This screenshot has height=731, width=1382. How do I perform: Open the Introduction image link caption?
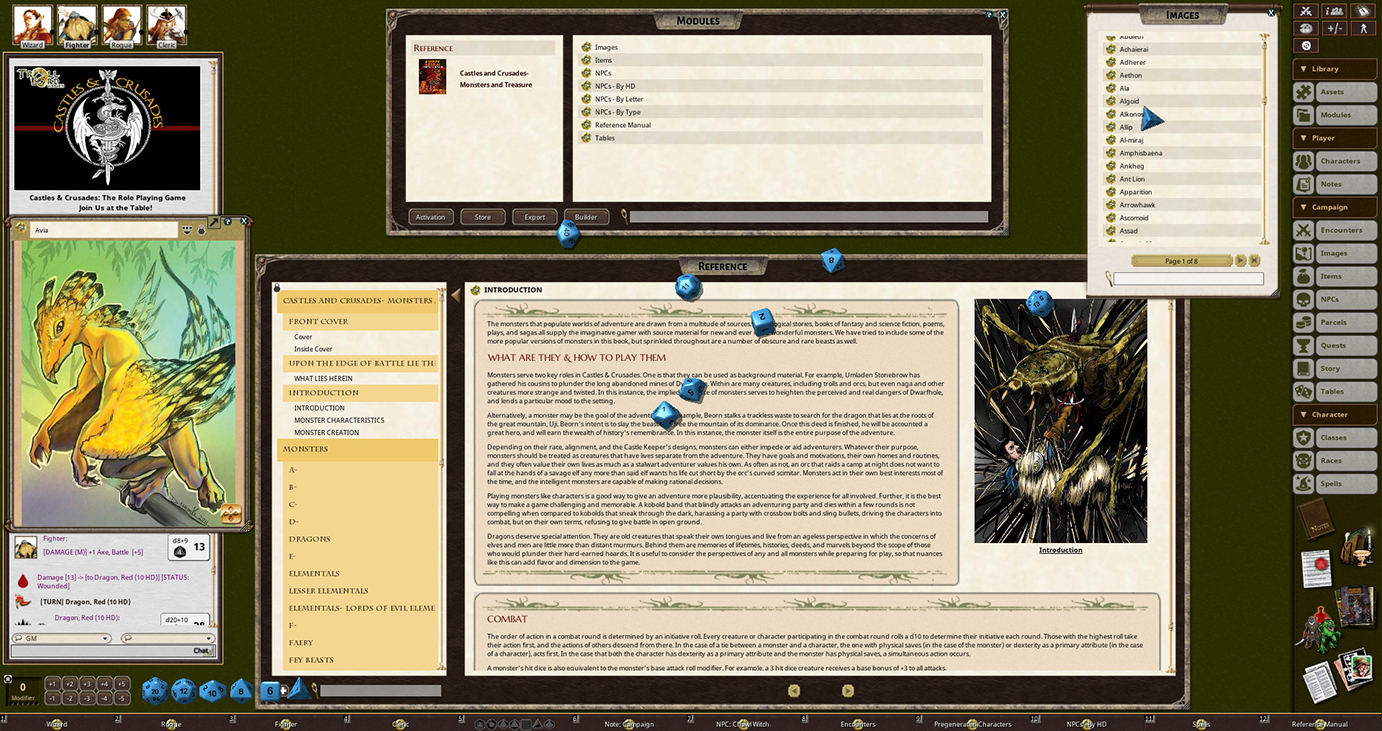point(1060,550)
